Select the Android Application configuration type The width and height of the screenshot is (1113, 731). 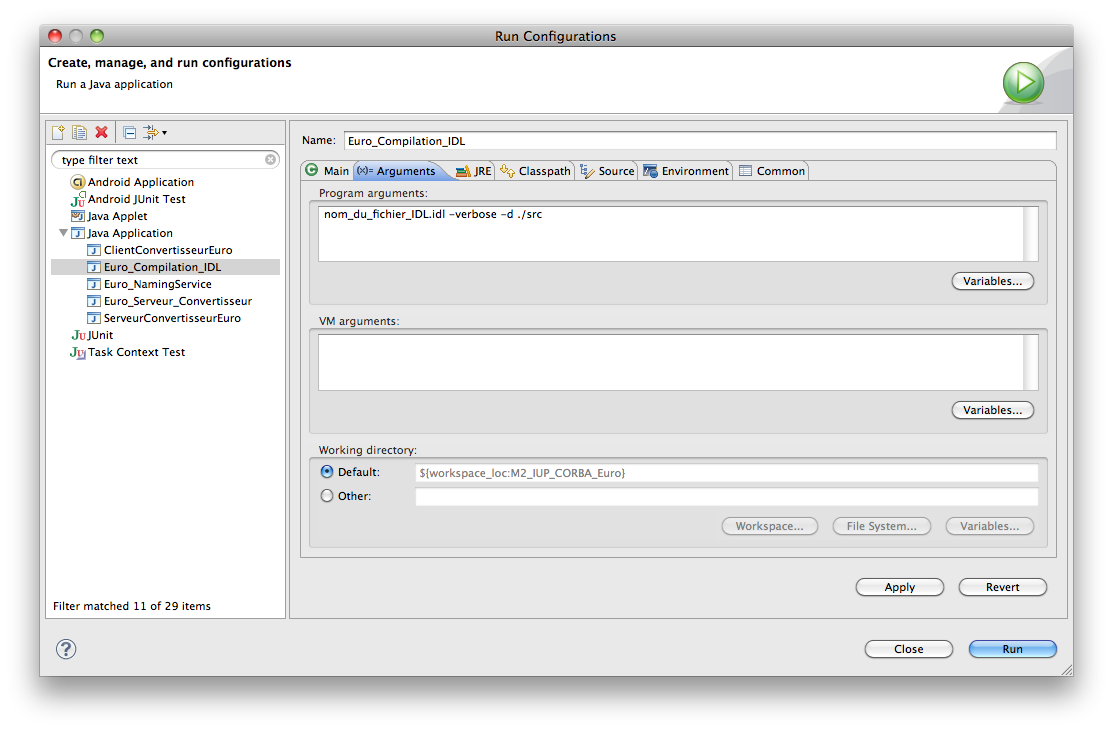coord(140,182)
